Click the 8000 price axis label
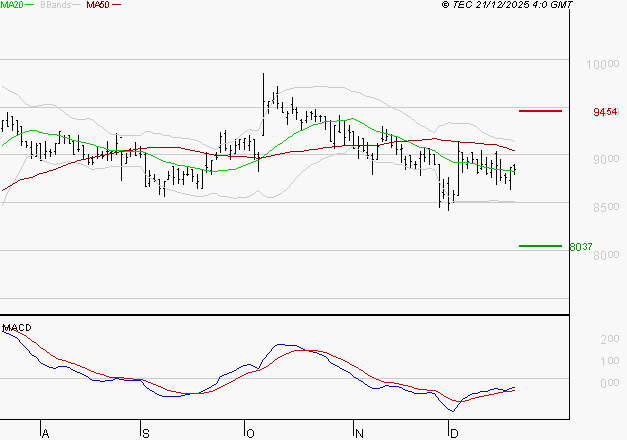Image resolution: width=627 pixels, height=440 pixels. coord(606,255)
